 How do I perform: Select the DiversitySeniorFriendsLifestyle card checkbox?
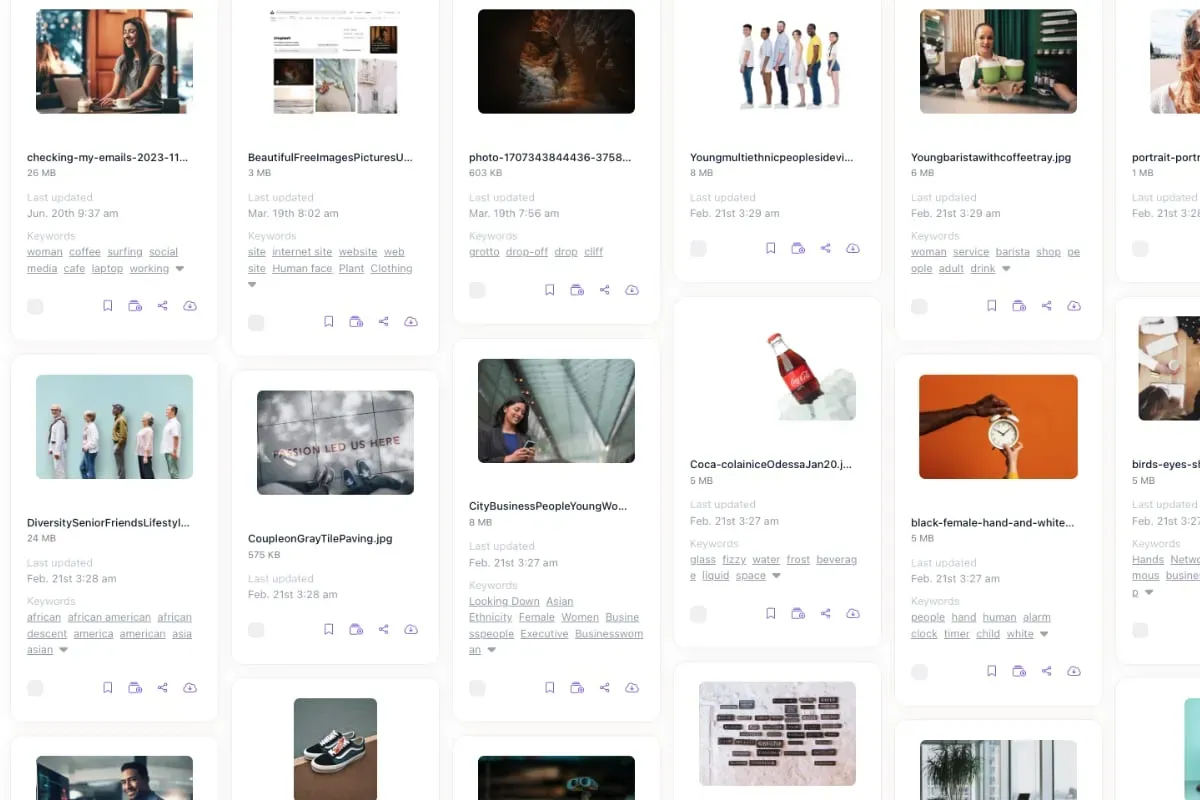pos(35,688)
